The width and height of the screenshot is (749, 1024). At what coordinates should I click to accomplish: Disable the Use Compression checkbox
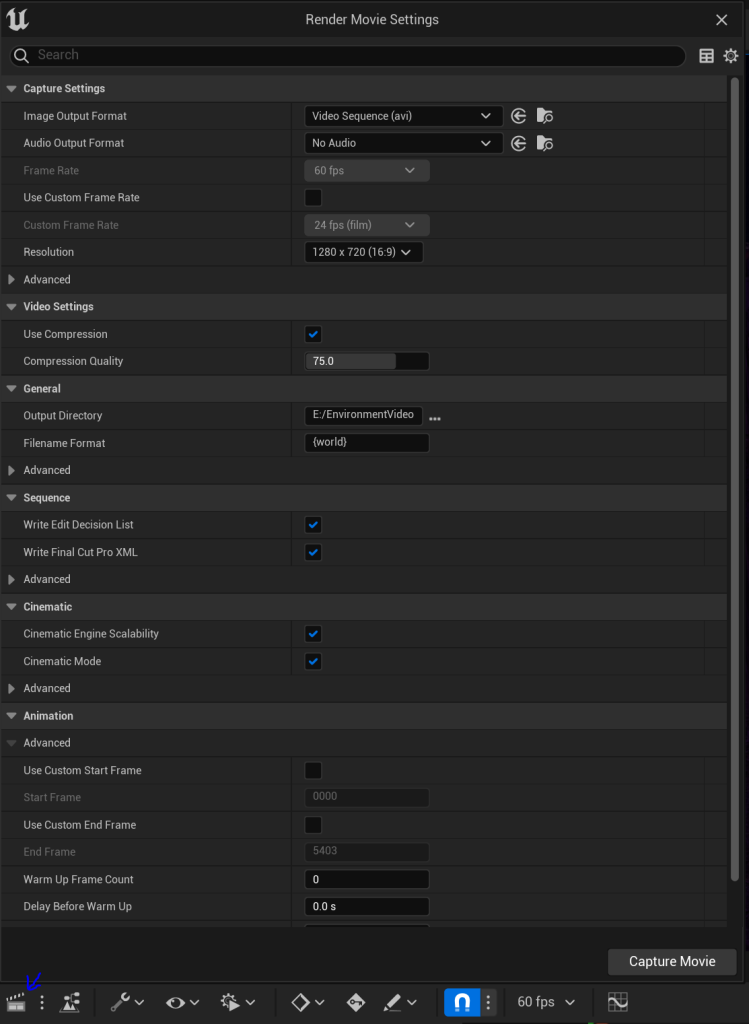313,334
